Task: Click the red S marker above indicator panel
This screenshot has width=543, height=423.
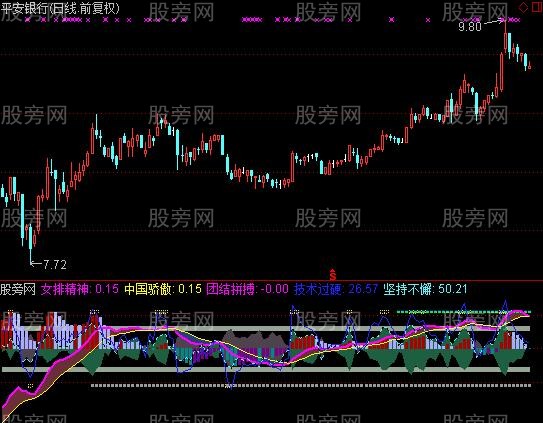Action: (332, 274)
